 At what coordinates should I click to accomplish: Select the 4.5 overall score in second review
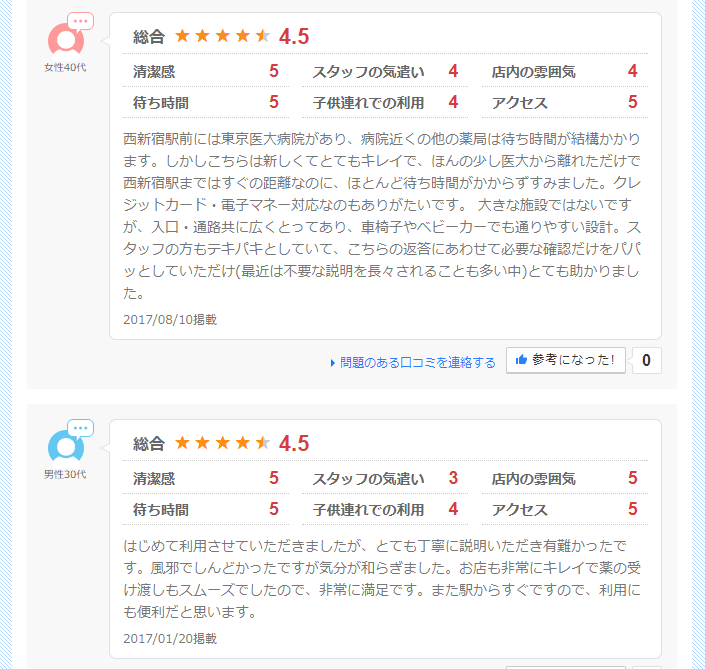coord(294,443)
